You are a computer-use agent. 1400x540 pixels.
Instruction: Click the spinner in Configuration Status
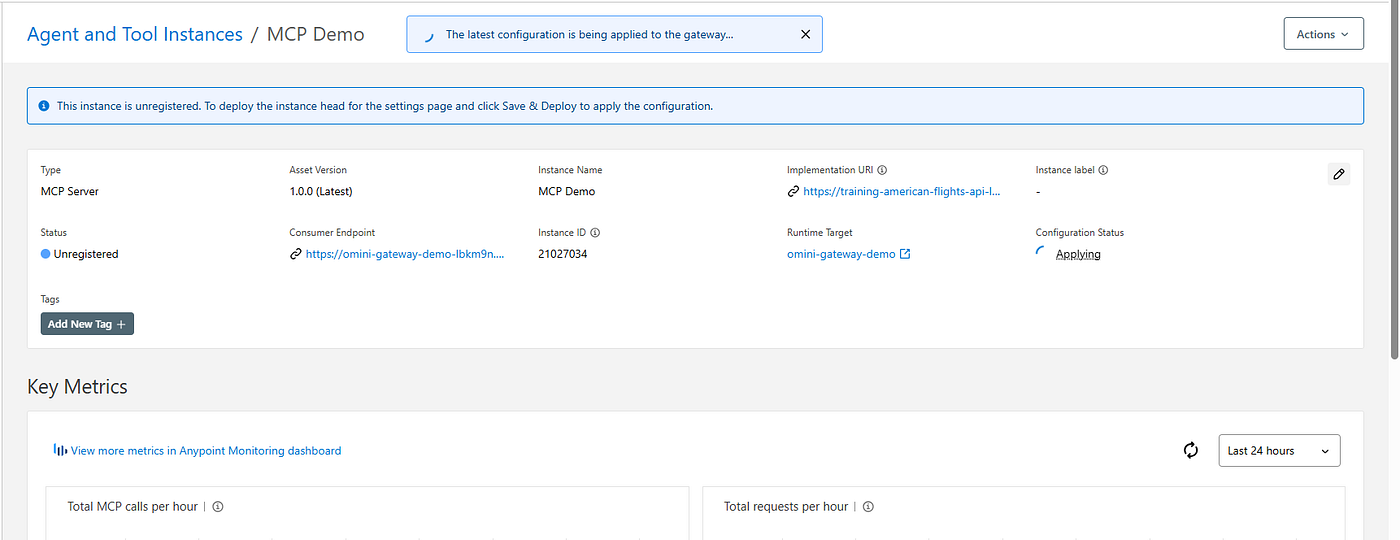1042,253
